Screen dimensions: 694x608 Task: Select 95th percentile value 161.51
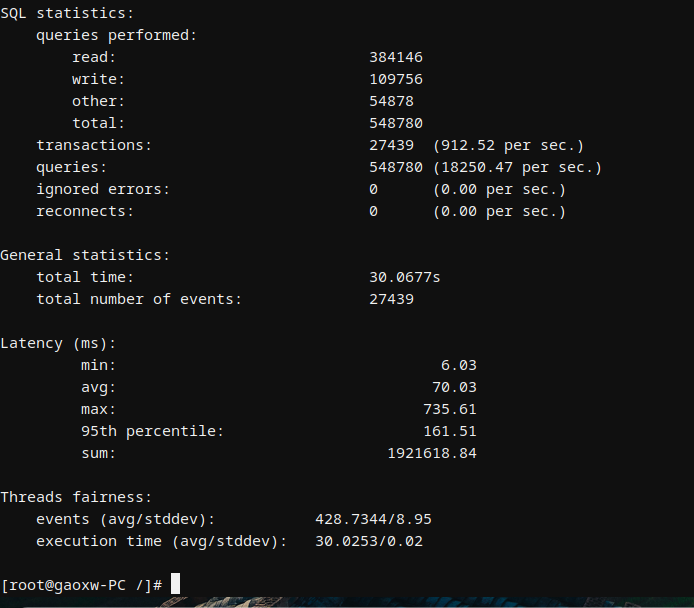[x=450, y=431]
